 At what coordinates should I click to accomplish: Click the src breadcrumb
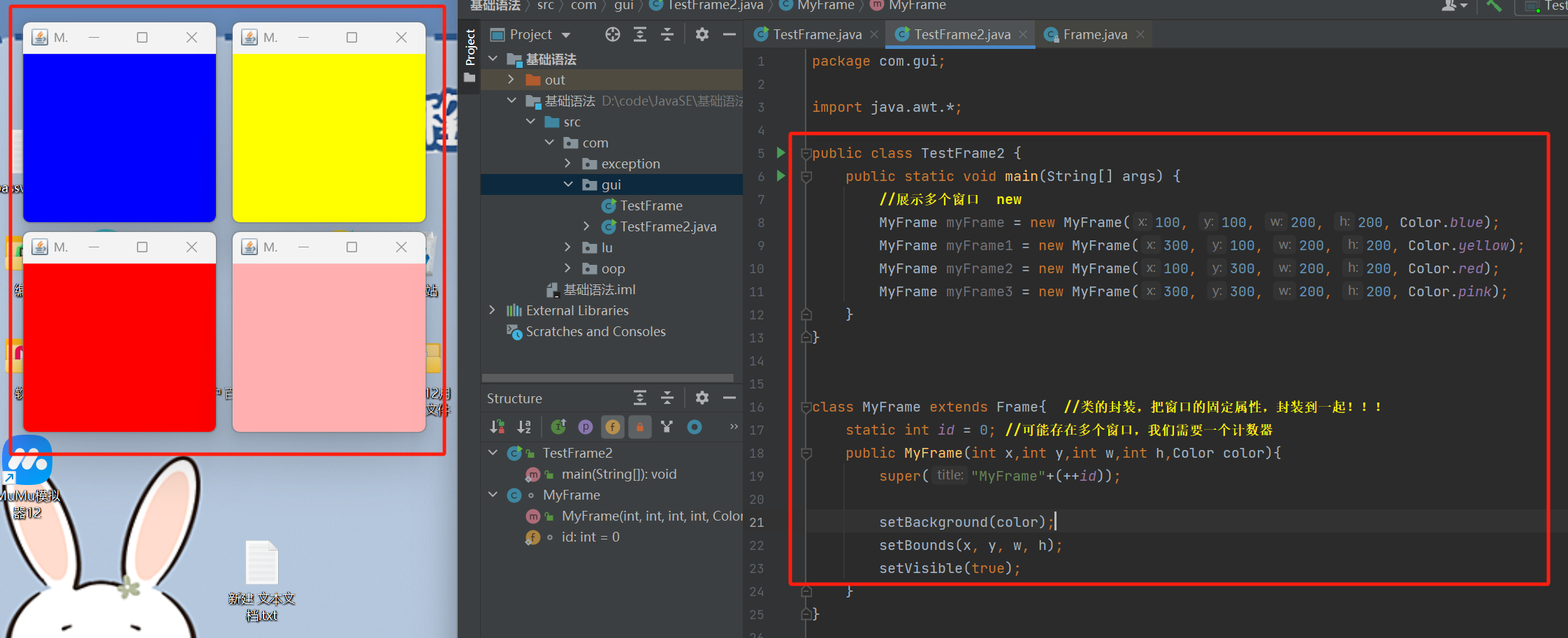(x=546, y=6)
